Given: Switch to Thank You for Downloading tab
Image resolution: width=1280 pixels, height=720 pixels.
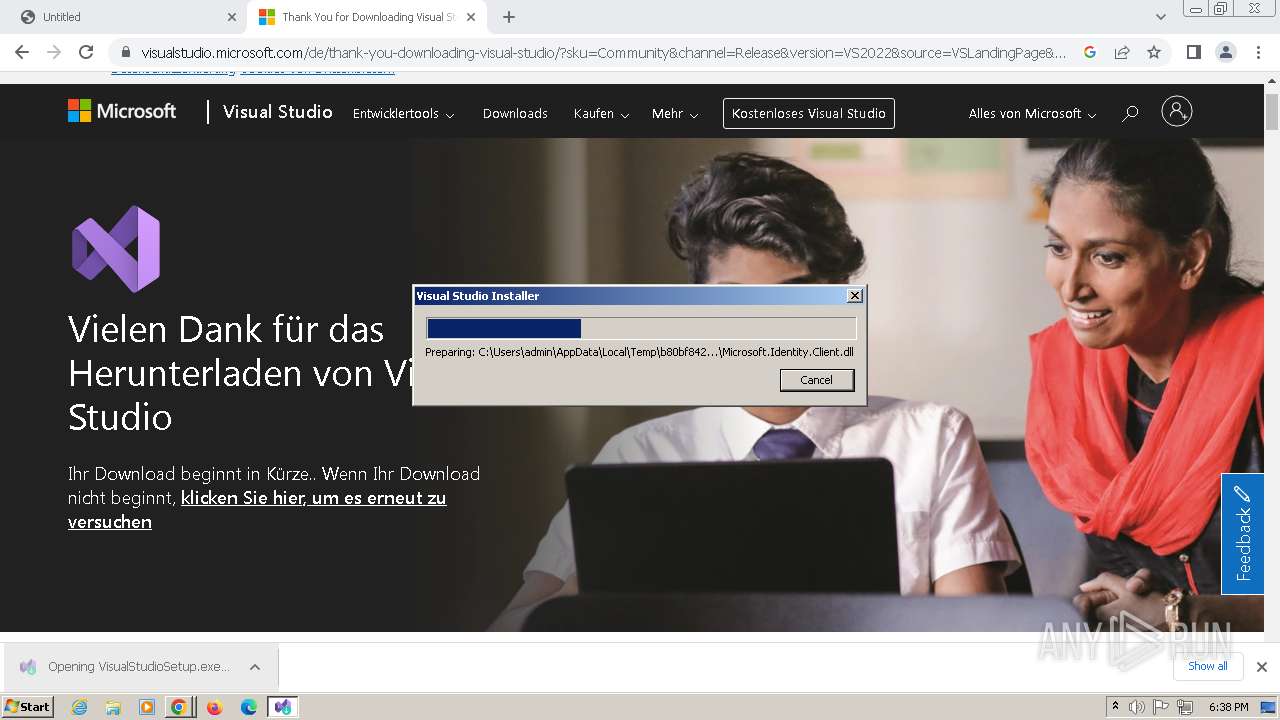Looking at the screenshot, I should coord(366,17).
